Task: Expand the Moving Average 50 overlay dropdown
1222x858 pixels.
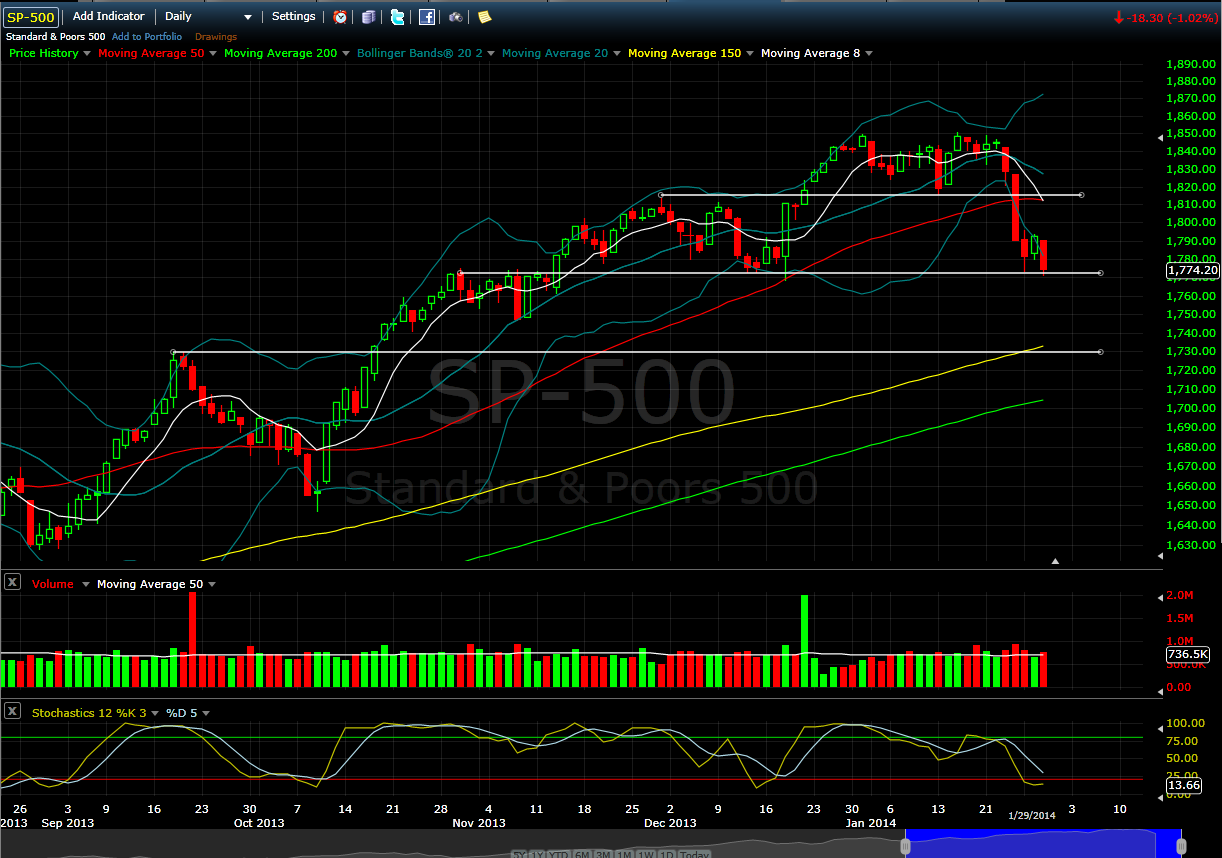Action: [213, 54]
